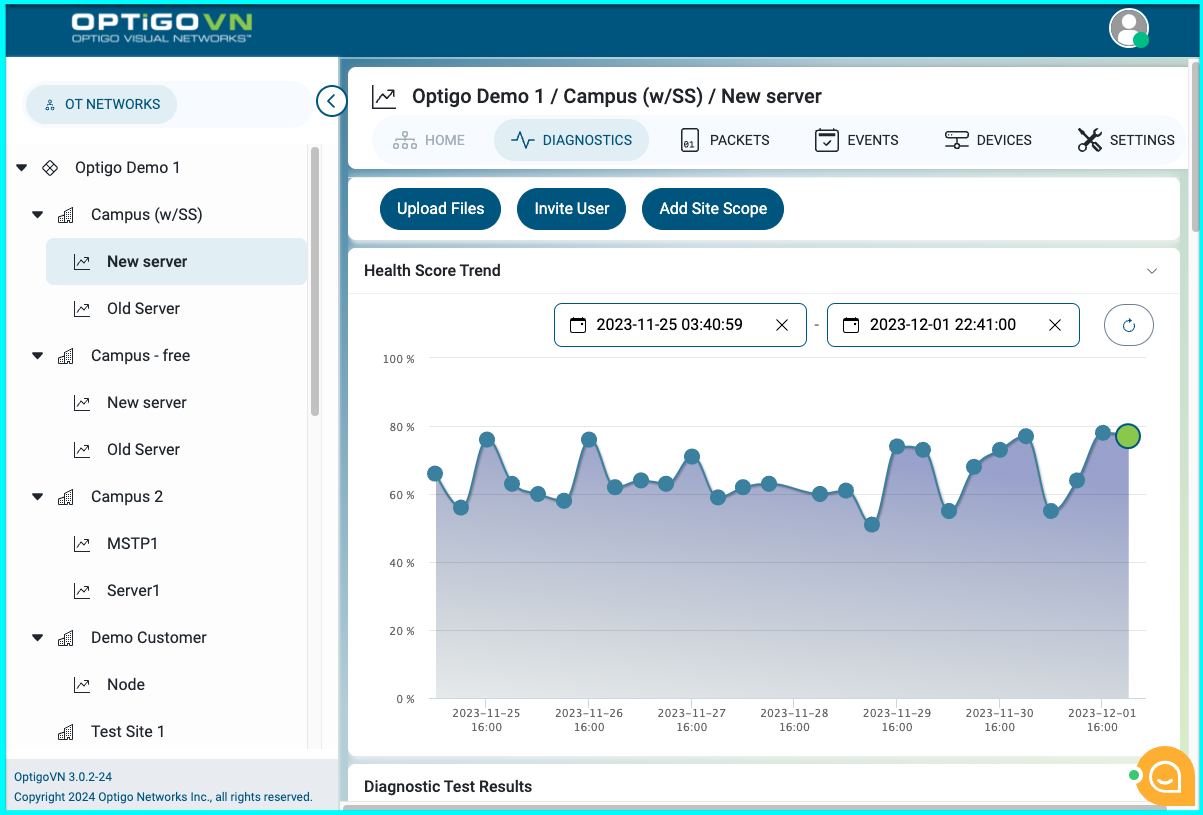The width and height of the screenshot is (1203, 815).
Task: Open the support chat bubble
Action: click(1166, 775)
